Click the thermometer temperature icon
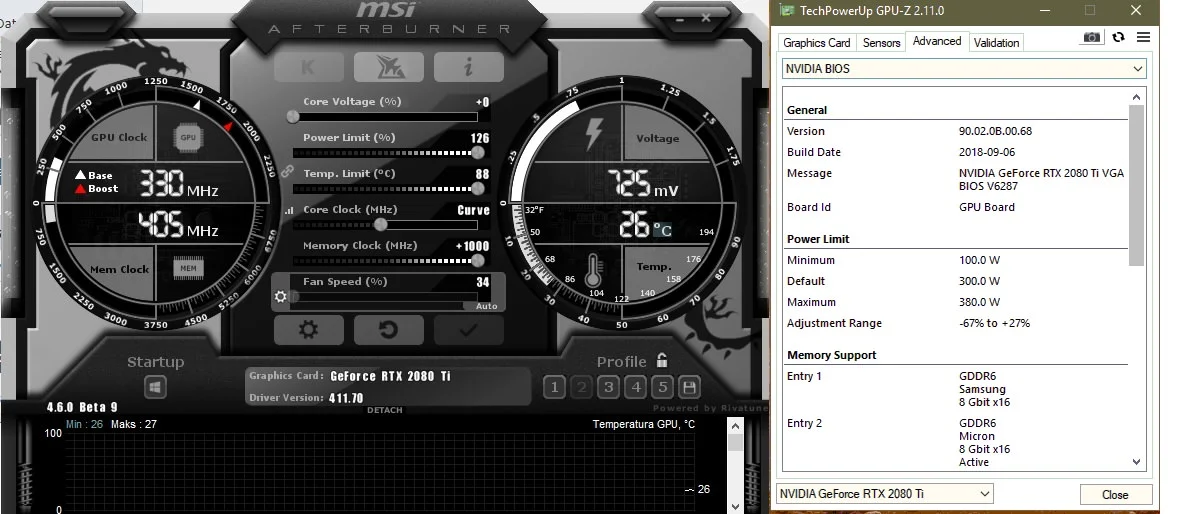 (x=595, y=269)
